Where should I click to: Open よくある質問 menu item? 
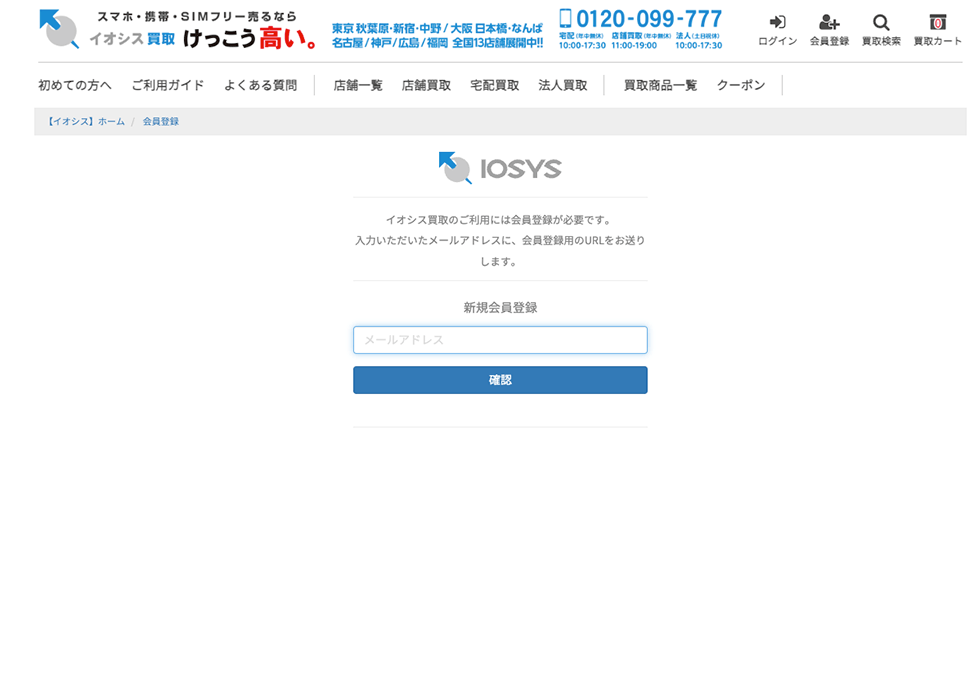(261, 85)
